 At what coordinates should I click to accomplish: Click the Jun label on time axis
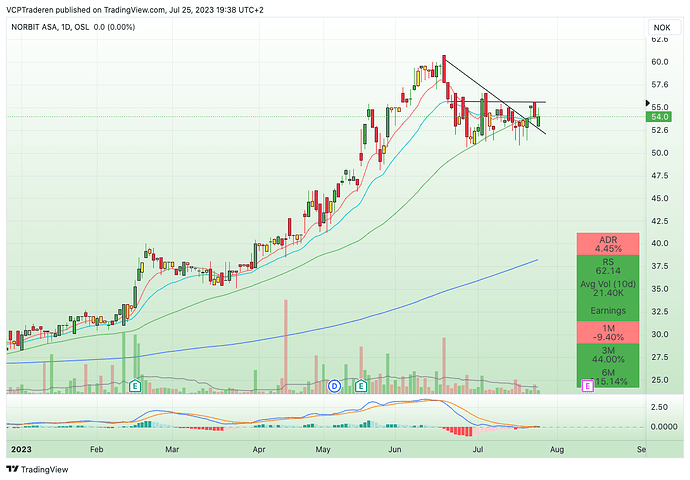click(395, 449)
